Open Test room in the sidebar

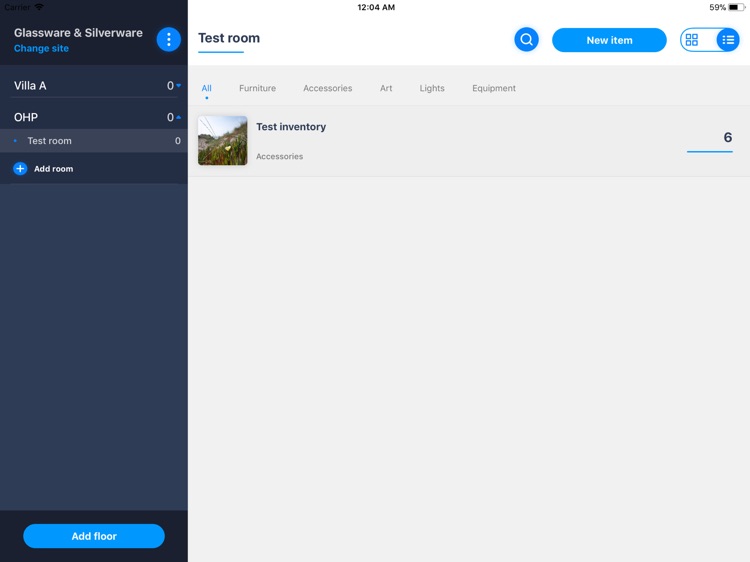(94, 141)
